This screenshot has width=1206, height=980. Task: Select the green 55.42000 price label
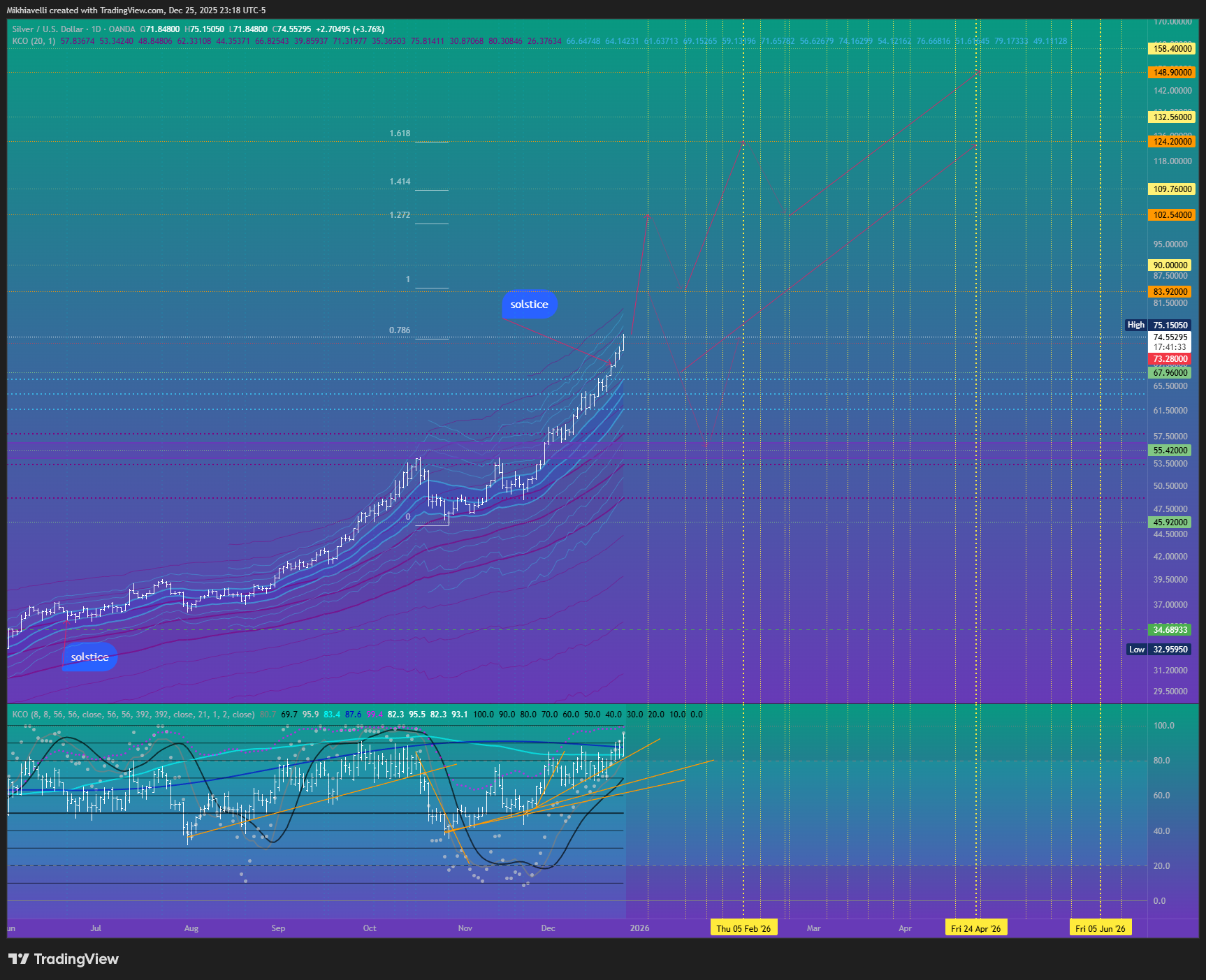coord(1170,451)
